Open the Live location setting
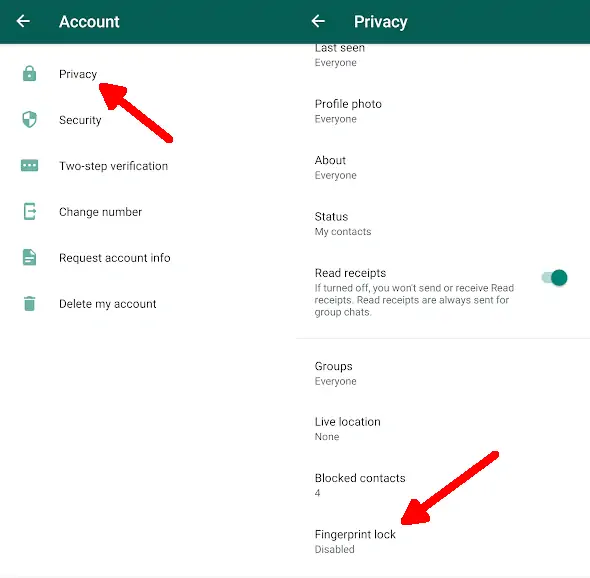The image size is (590, 578). point(442,429)
